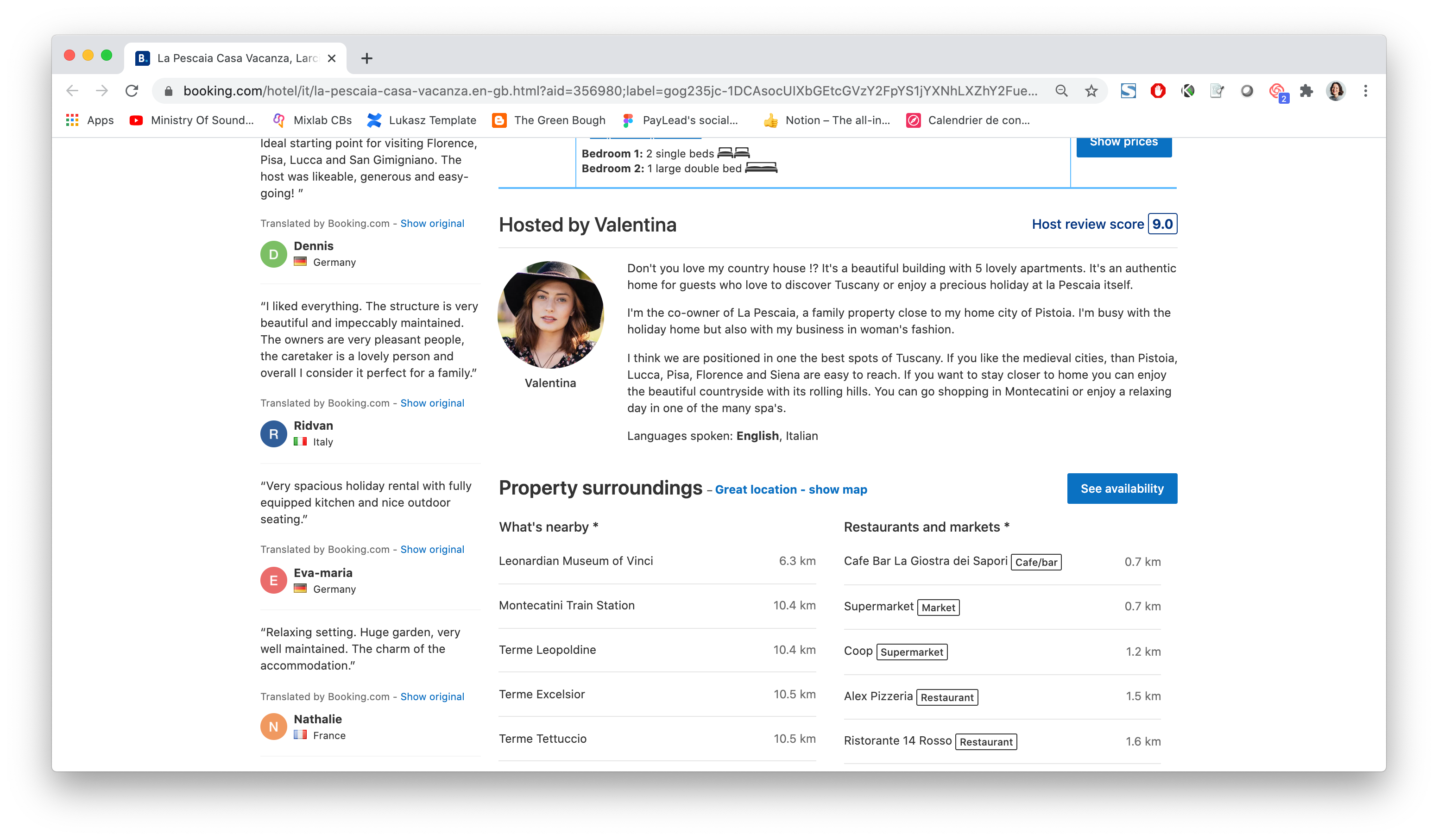Click the Terme Excelsior entry

pos(657,695)
